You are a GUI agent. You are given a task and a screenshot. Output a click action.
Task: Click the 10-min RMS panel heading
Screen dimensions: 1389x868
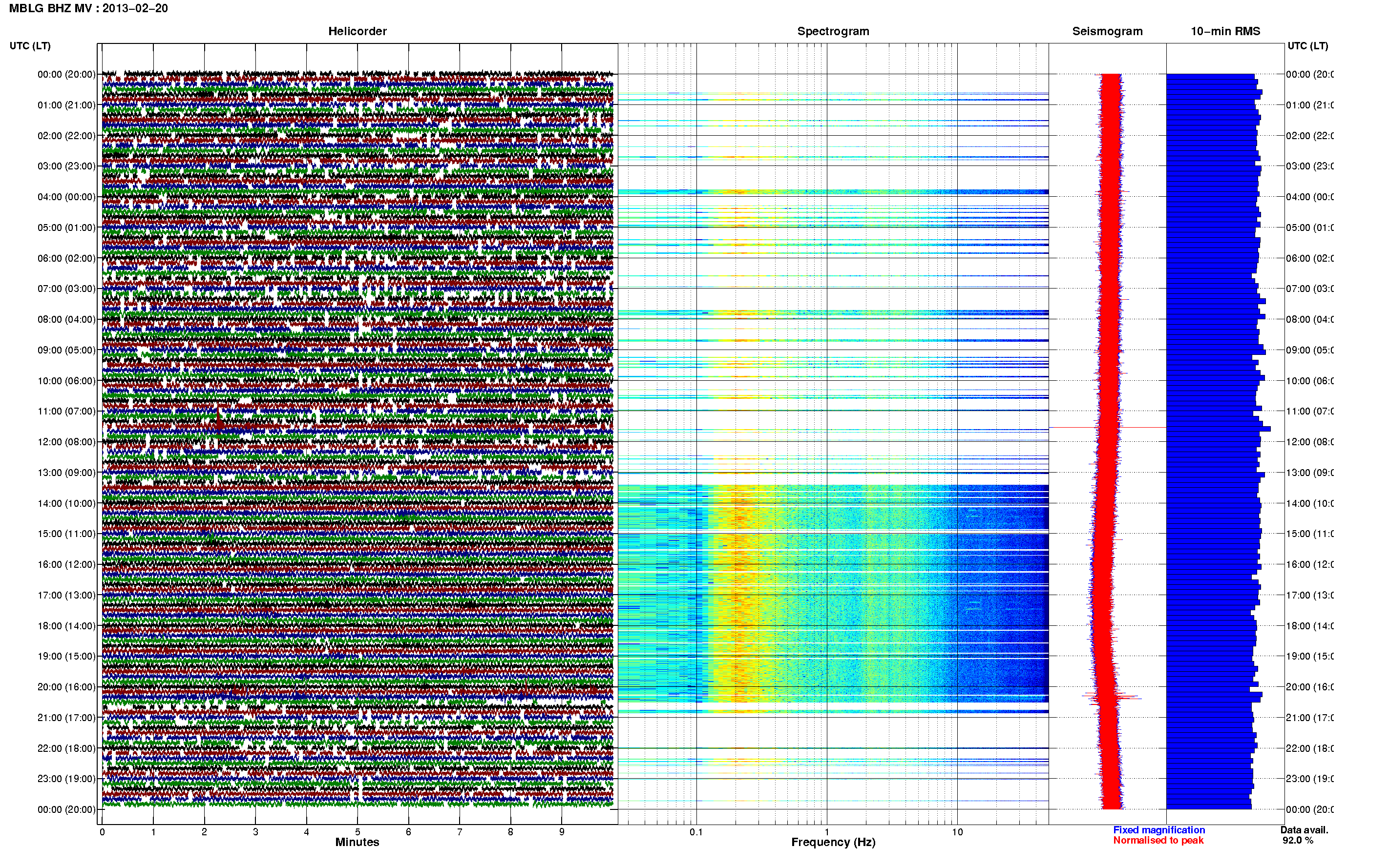[1225, 31]
